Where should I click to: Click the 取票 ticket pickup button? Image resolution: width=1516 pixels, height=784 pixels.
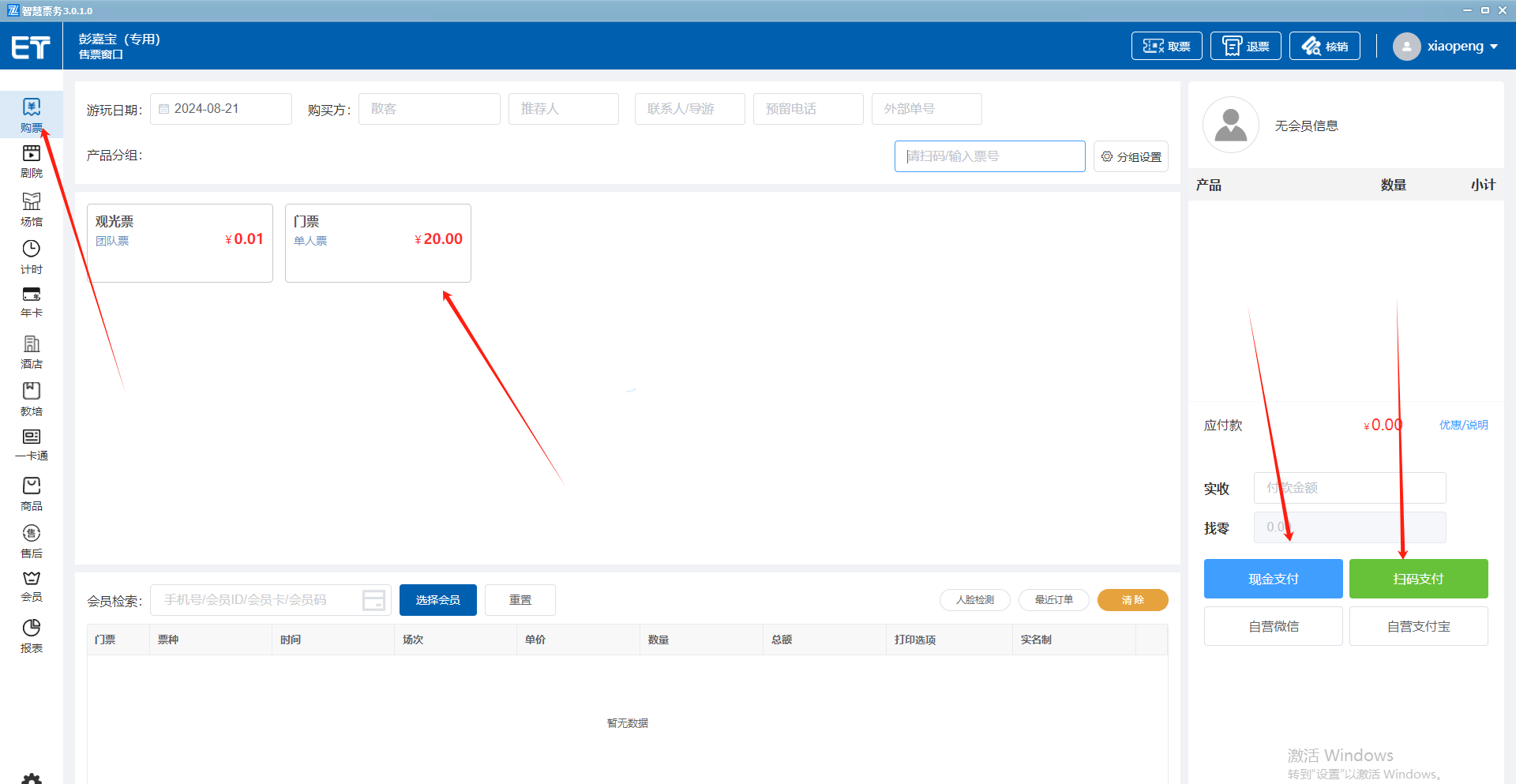pyautogui.click(x=1166, y=47)
